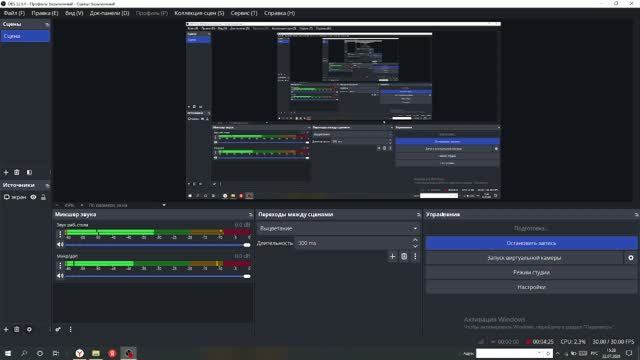Undock the Scenes panel
Image resolution: width=640 pixels, height=360 pixels.
tap(47, 24)
